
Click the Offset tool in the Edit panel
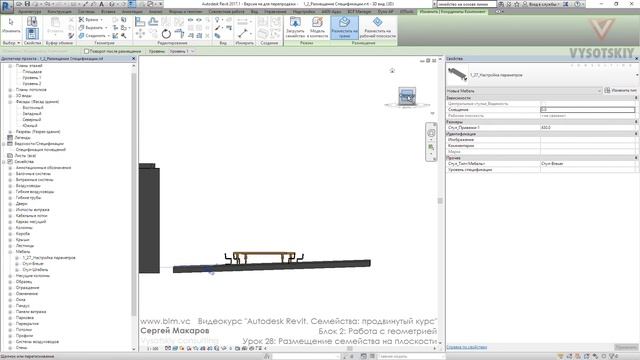coord(153,22)
